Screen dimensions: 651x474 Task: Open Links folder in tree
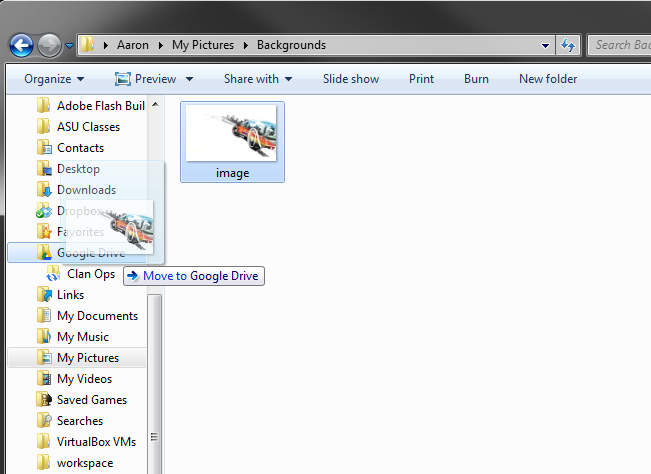pyautogui.click(x=71, y=295)
